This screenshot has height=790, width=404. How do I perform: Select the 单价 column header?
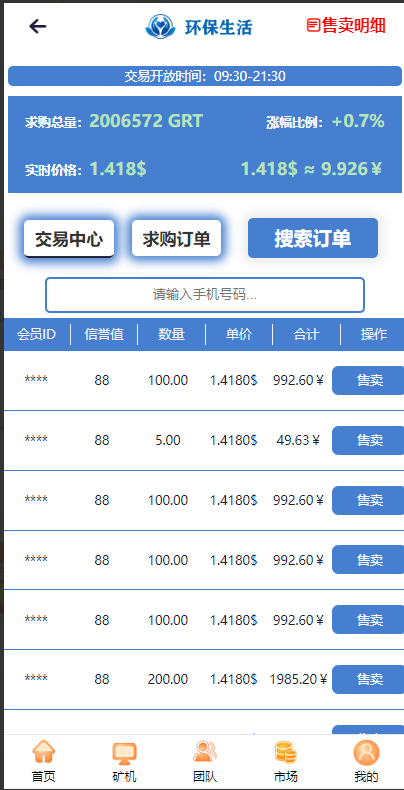click(x=239, y=334)
